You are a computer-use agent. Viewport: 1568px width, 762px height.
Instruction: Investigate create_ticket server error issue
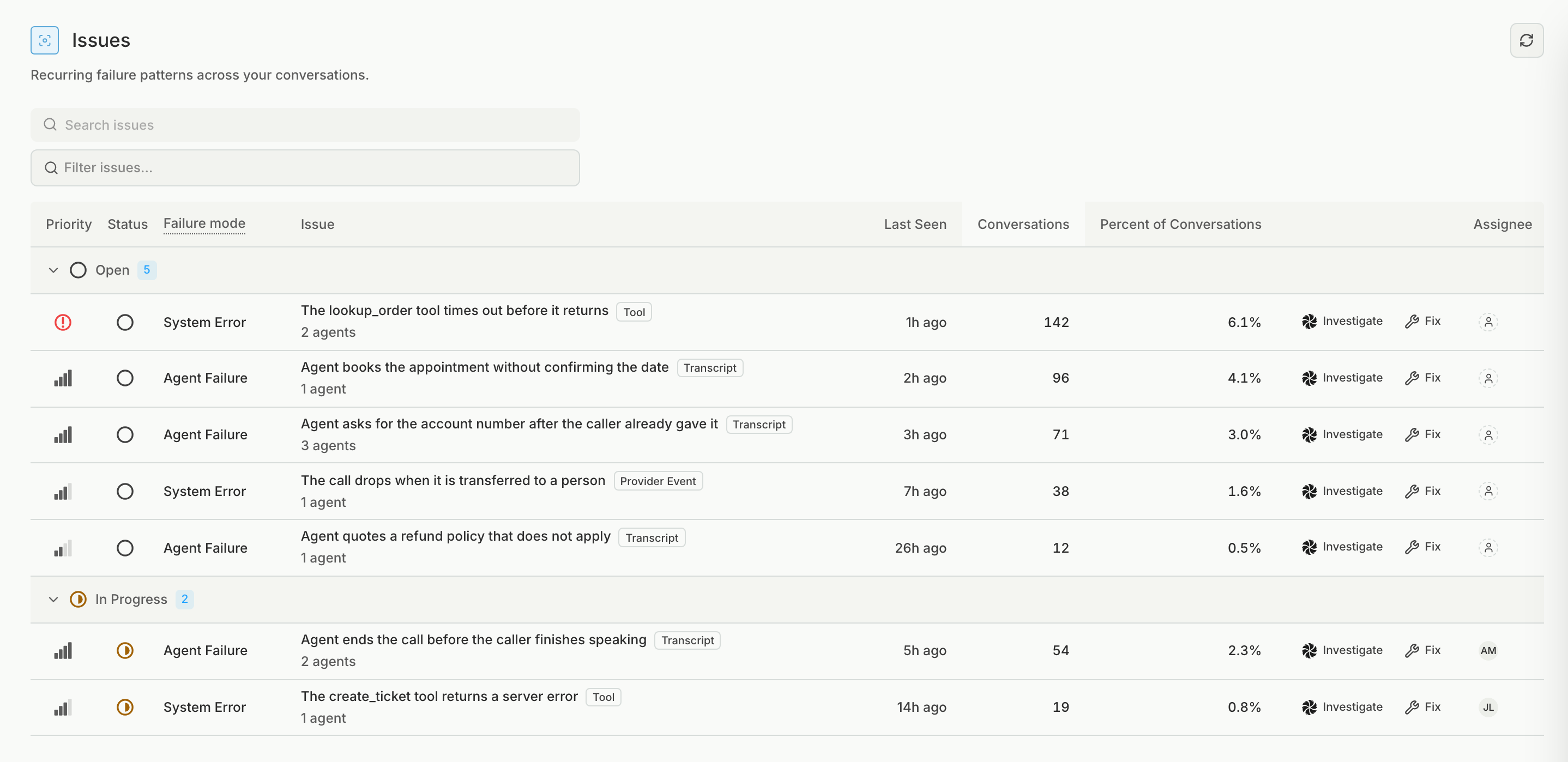pos(1342,707)
